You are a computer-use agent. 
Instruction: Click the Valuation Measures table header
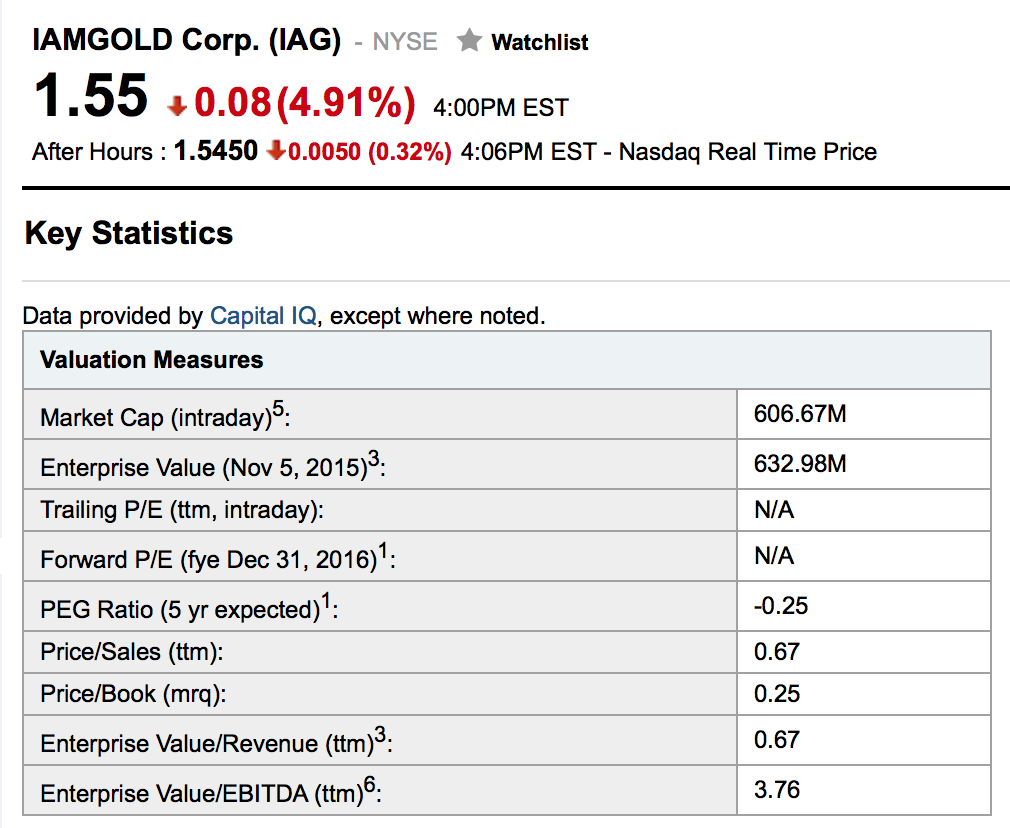click(x=152, y=360)
